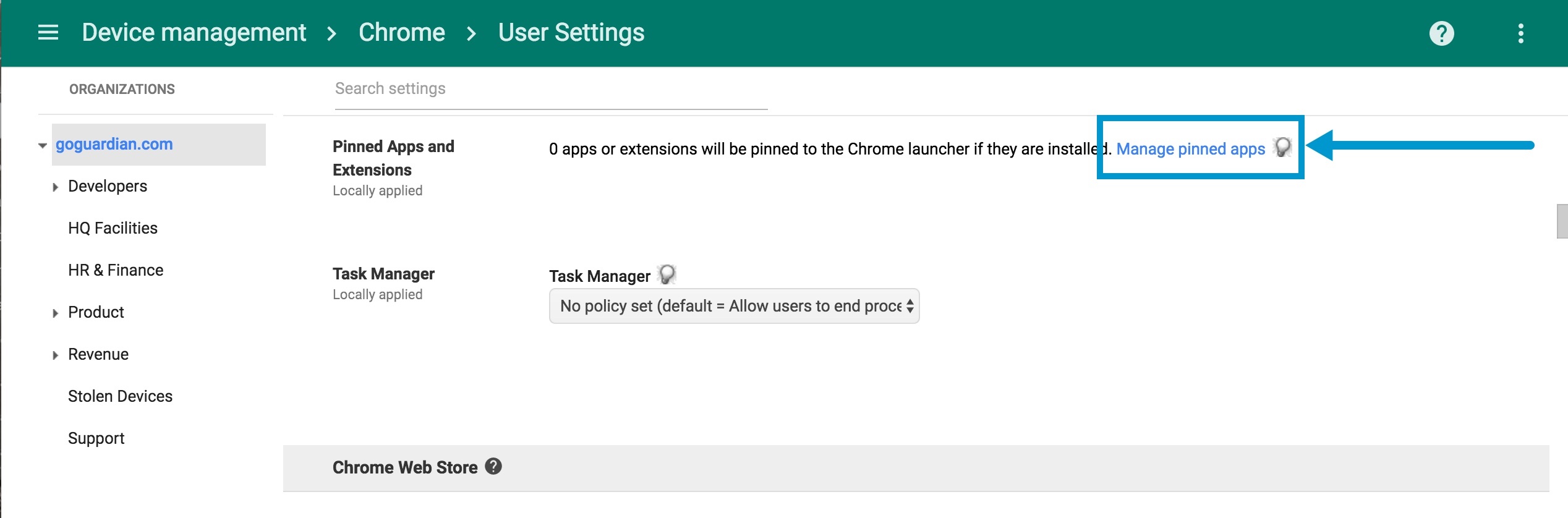This screenshot has height=518, width=1568.
Task: Click the bold Task Manager setting label
Action: click(383, 274)
